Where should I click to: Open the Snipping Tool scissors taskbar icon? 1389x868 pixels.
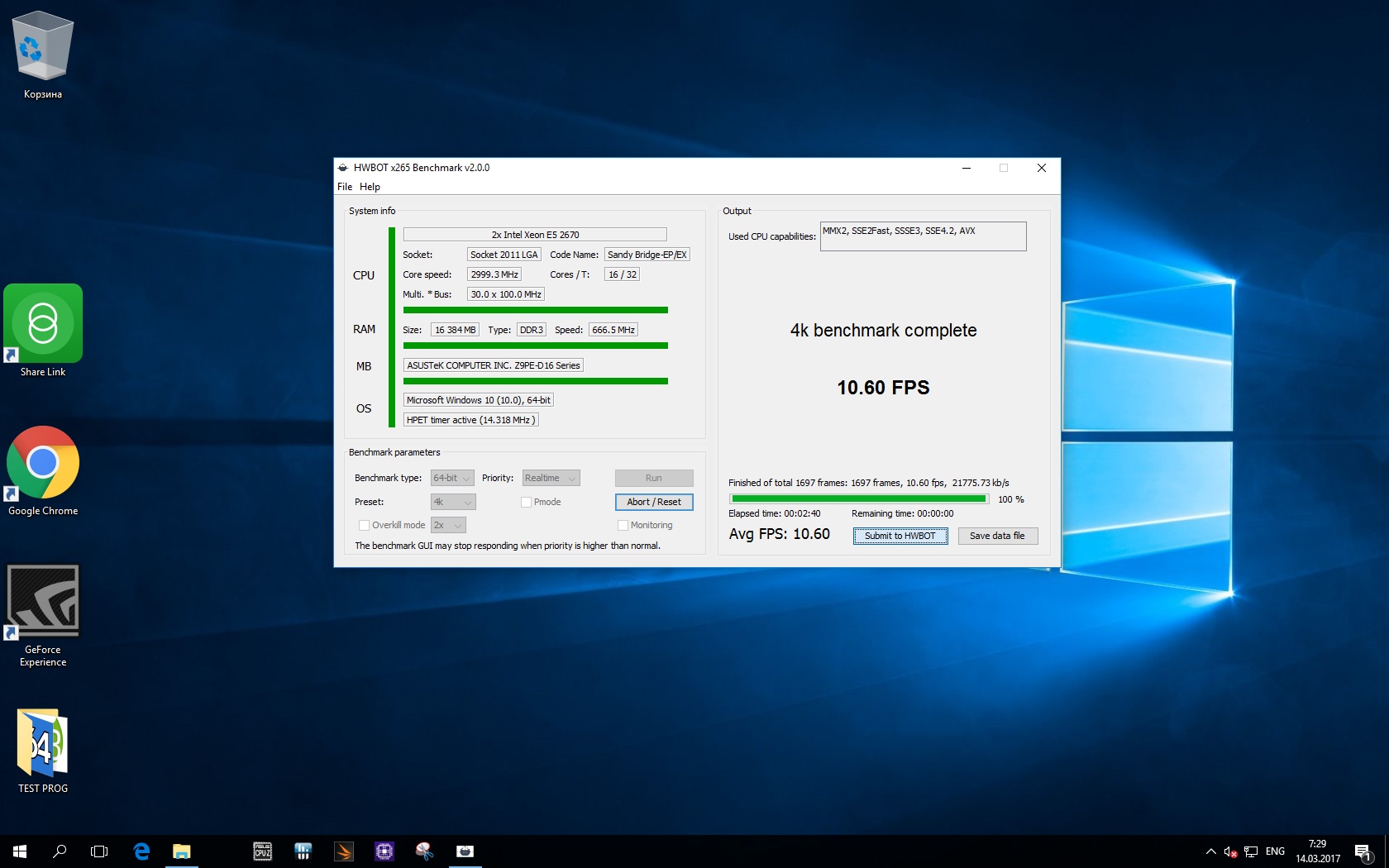tap(425, 851)
